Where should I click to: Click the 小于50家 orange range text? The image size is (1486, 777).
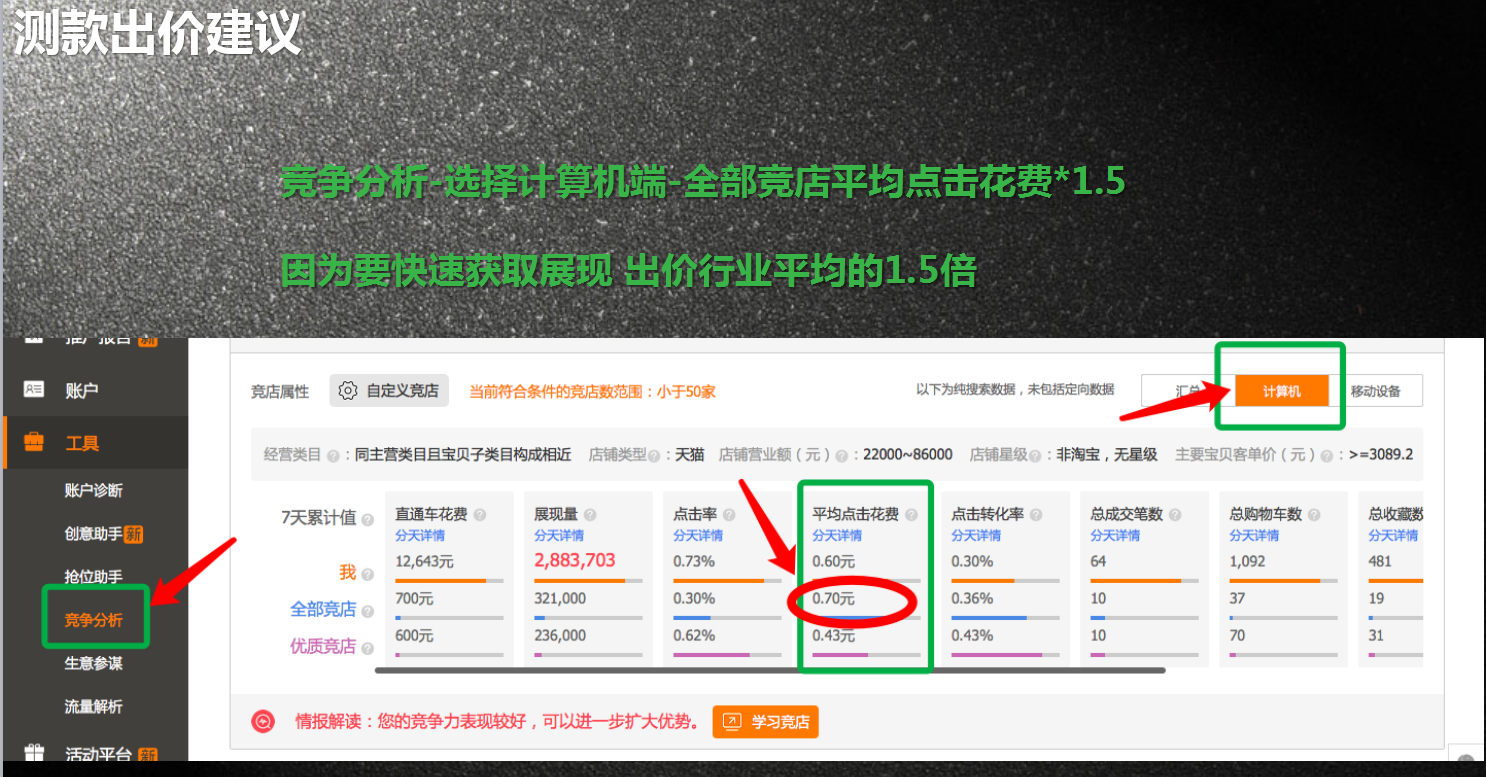687,391
